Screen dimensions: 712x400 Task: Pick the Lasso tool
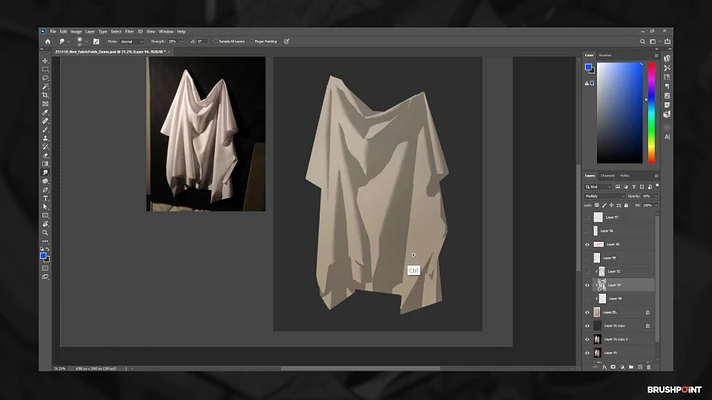tap(45, 77)
